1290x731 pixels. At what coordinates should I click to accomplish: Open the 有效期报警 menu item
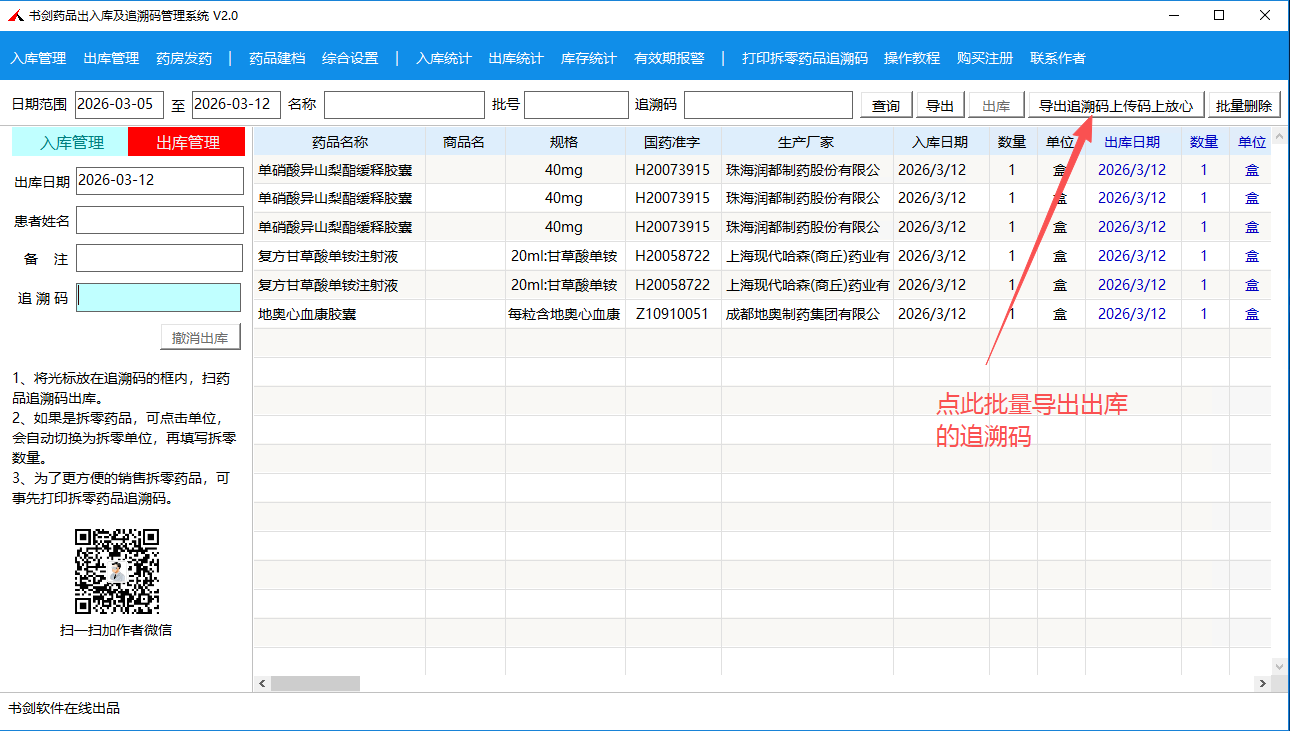(669, 58)
